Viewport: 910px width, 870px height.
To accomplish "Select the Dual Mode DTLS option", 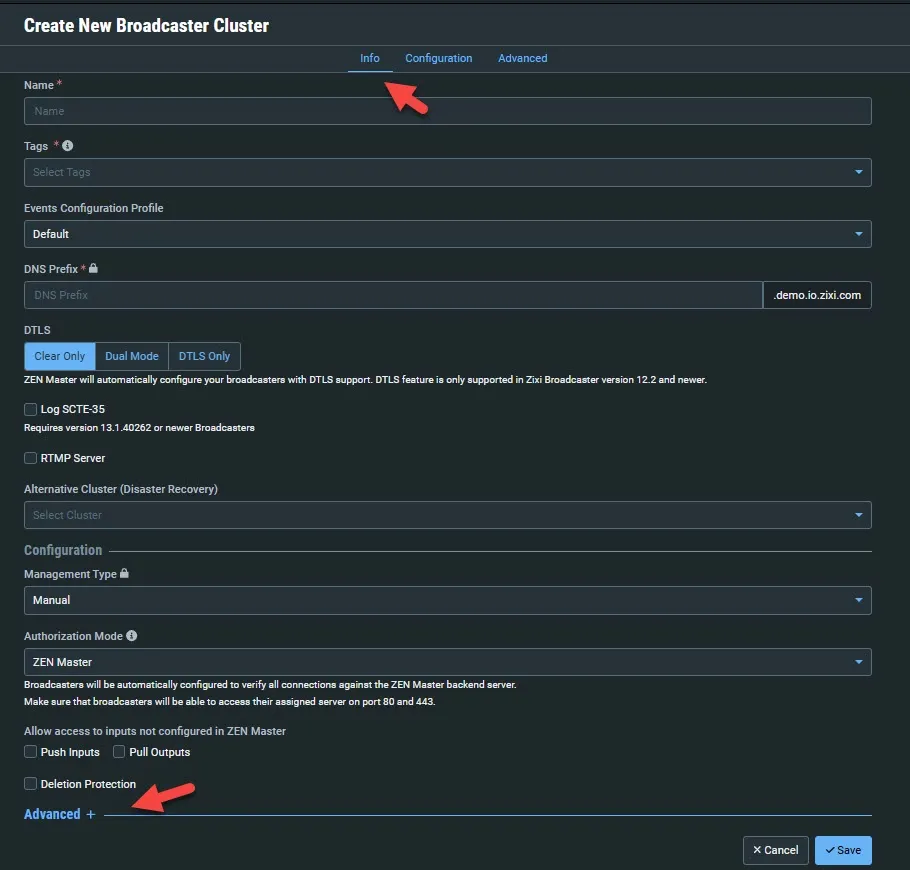I will [132, 356].
